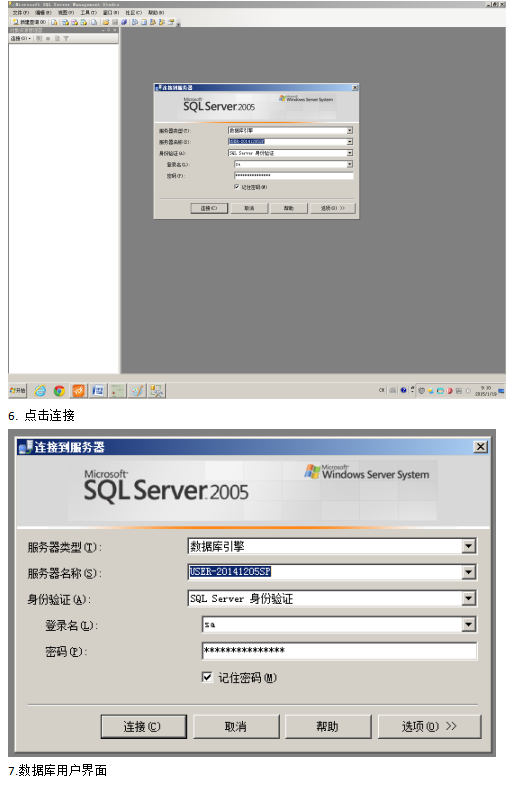
Task: Click Cancel (取消) button in the enlarged dialog
Action: pos(236,726)
